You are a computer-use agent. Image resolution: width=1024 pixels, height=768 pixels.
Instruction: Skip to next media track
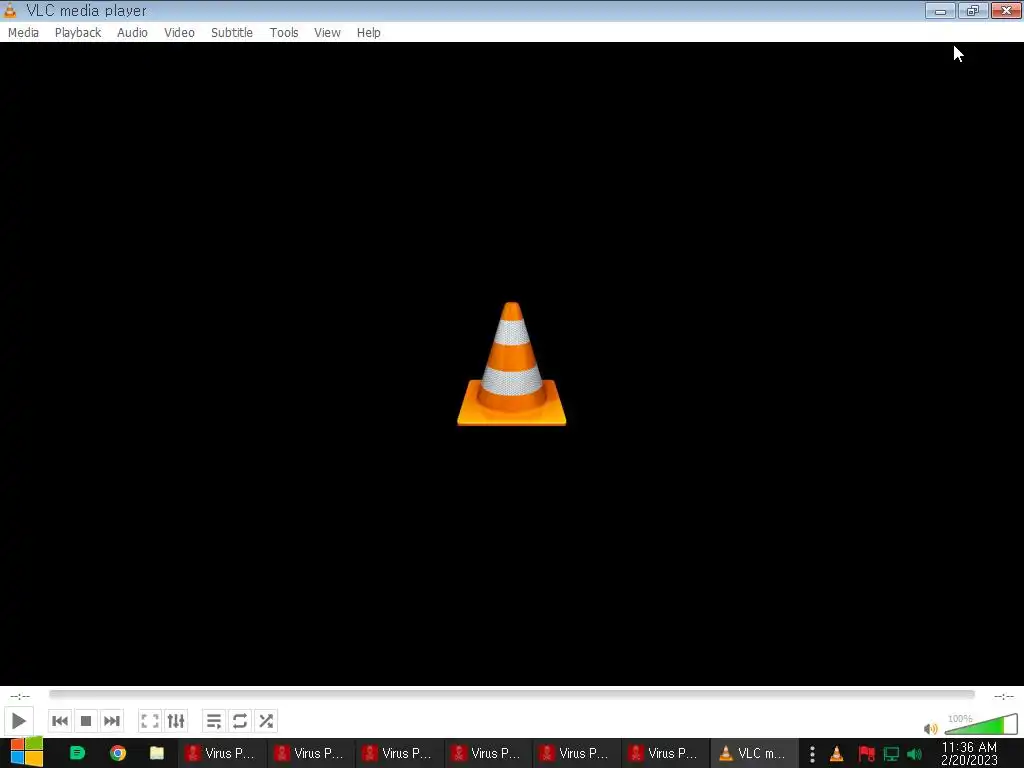coord(112,721)
